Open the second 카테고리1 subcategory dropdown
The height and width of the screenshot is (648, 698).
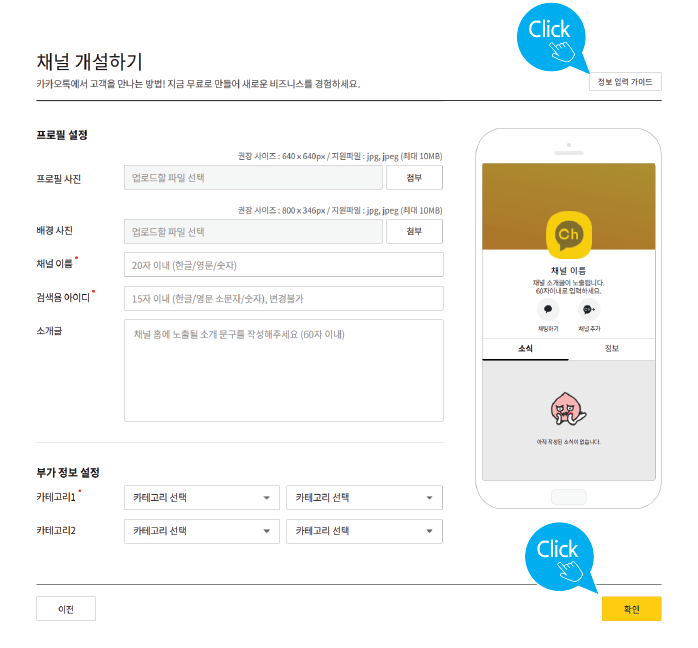click(364, 498)
